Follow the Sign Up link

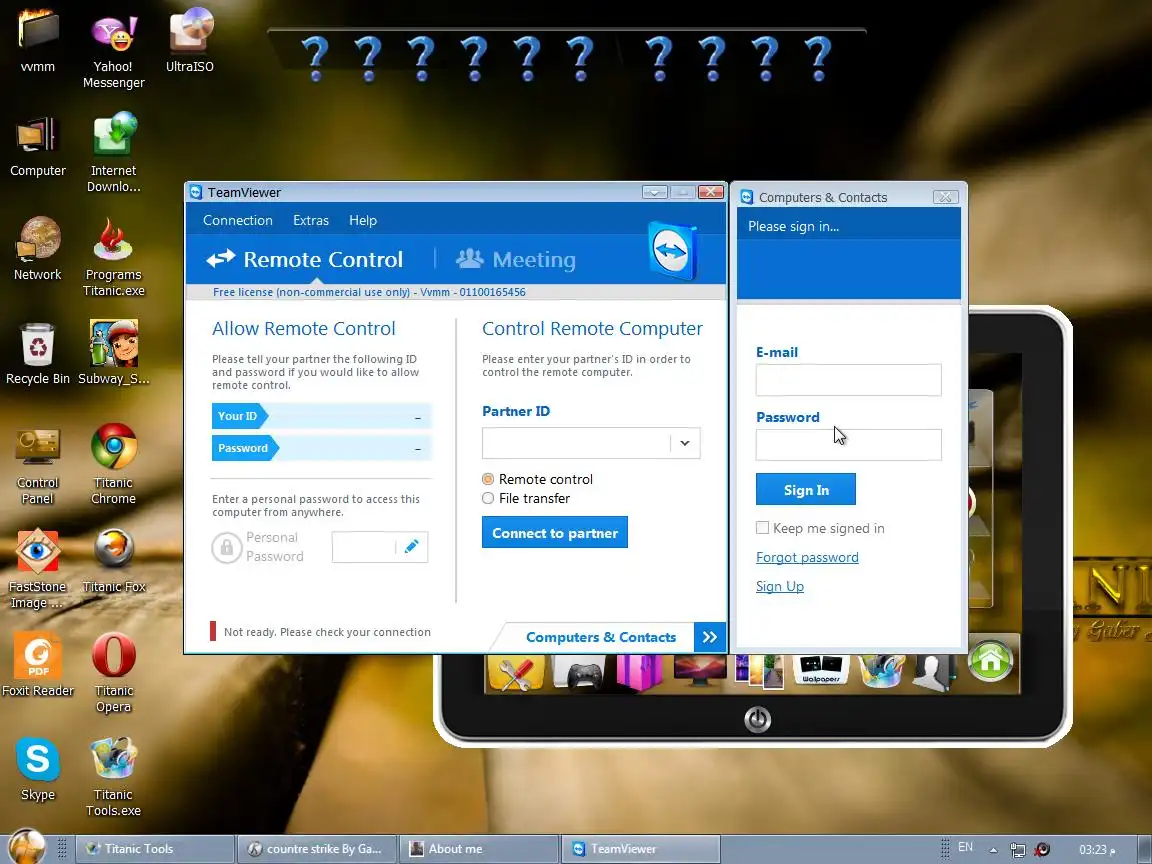point(780,586)
